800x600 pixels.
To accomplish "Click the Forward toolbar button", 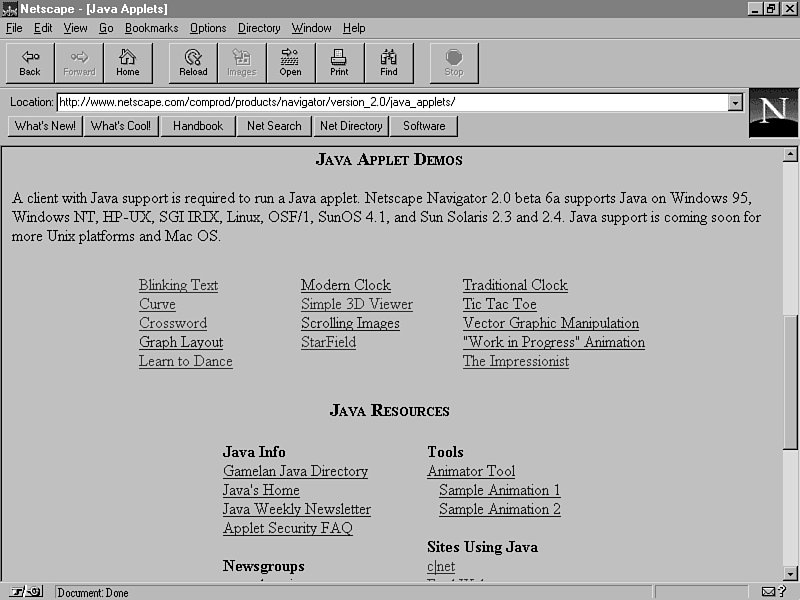I will click(79, 63).
